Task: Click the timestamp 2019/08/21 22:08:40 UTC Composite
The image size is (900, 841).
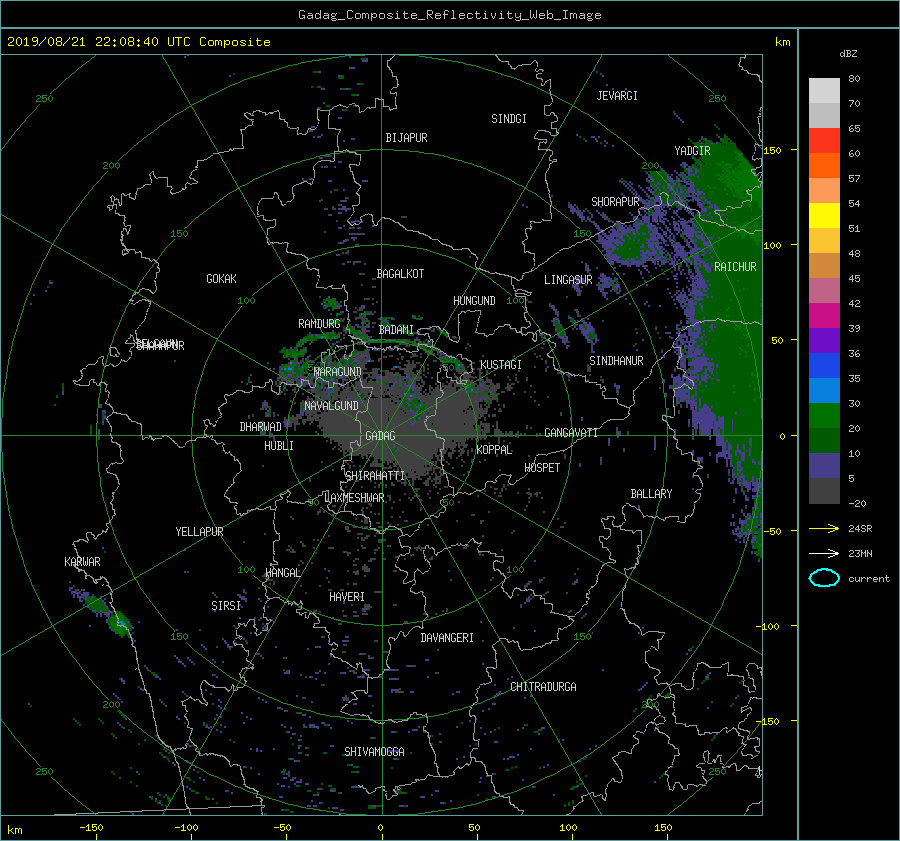Action: pos(138,42)
